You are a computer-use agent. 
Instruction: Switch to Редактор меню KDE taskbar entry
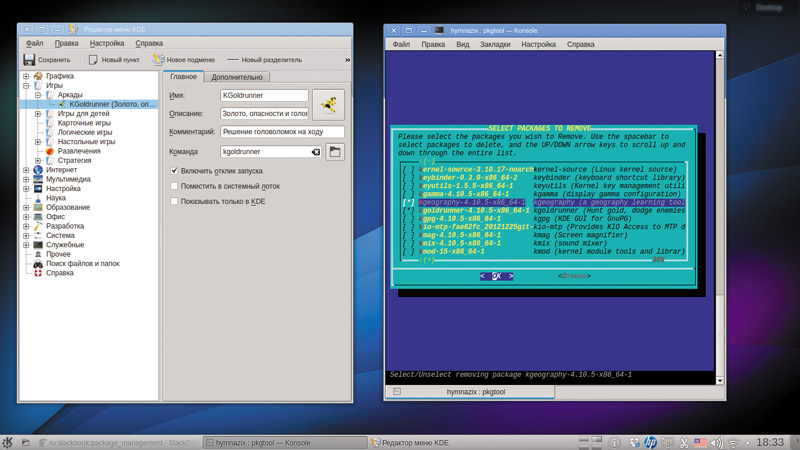pos(410,442)
